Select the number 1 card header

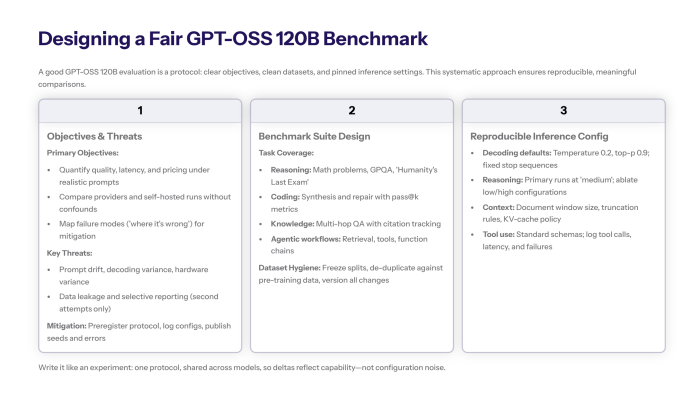[x=140, y=110]
